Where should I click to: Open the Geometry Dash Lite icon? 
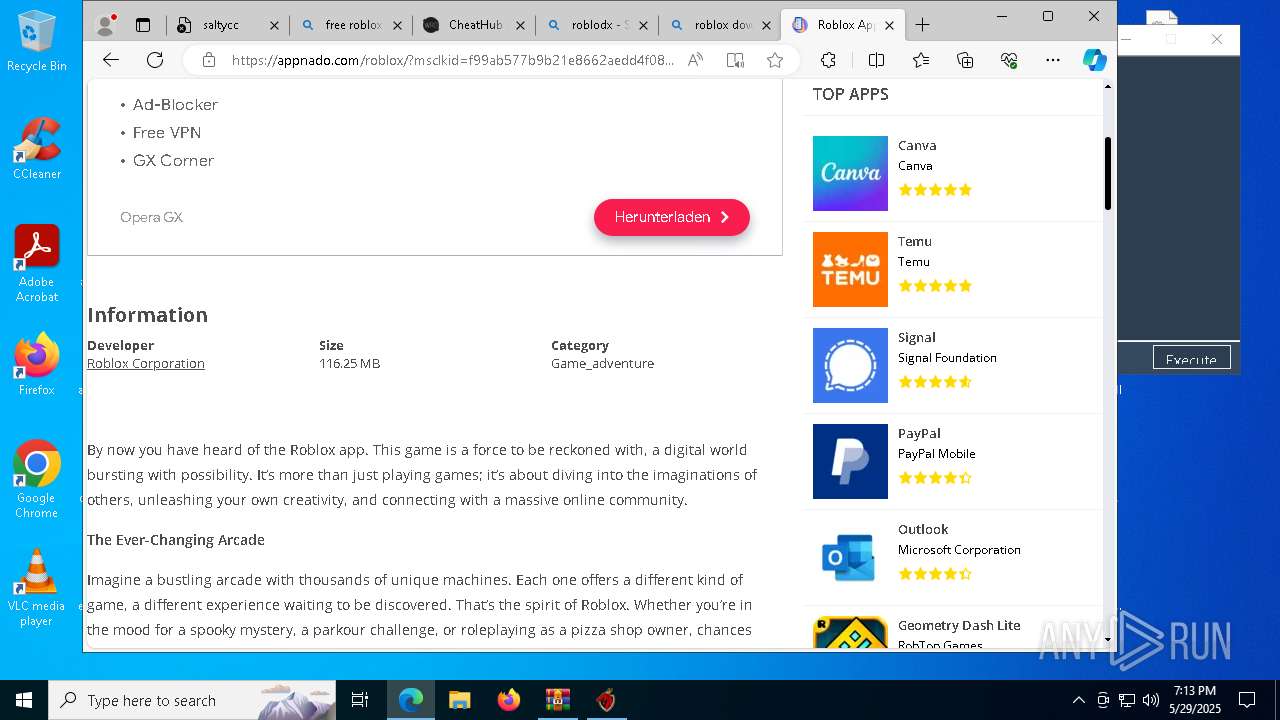tap(850, 632)
